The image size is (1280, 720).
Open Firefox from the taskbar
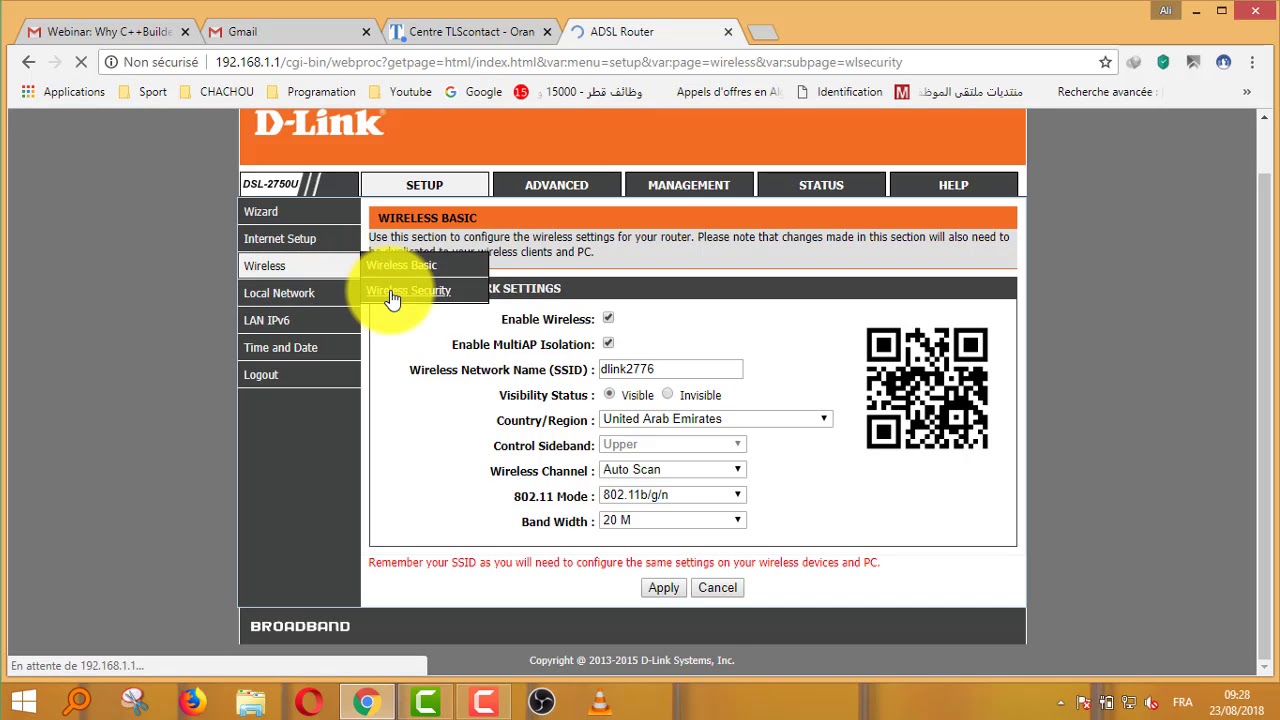point(192,701)
